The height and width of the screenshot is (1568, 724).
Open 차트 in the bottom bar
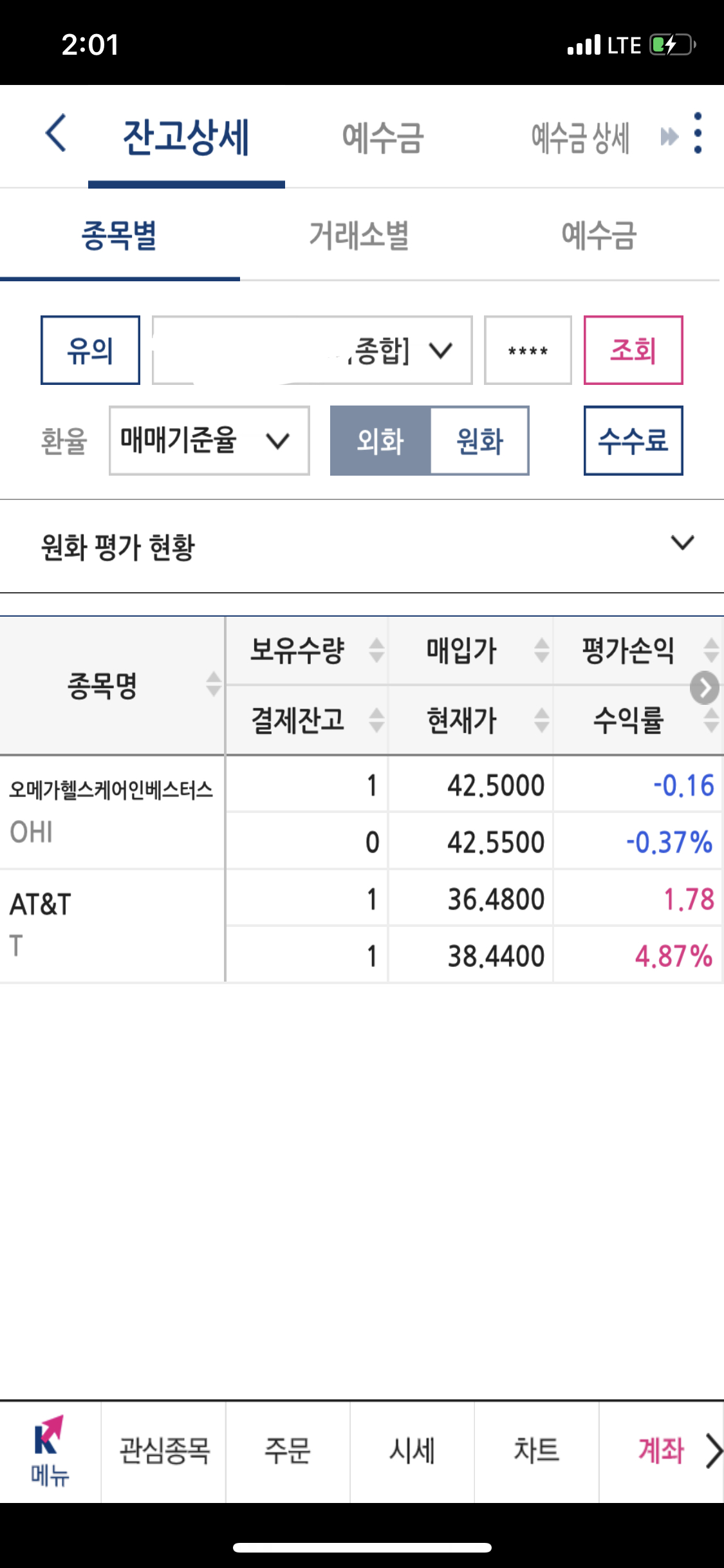click(537, 1451)
